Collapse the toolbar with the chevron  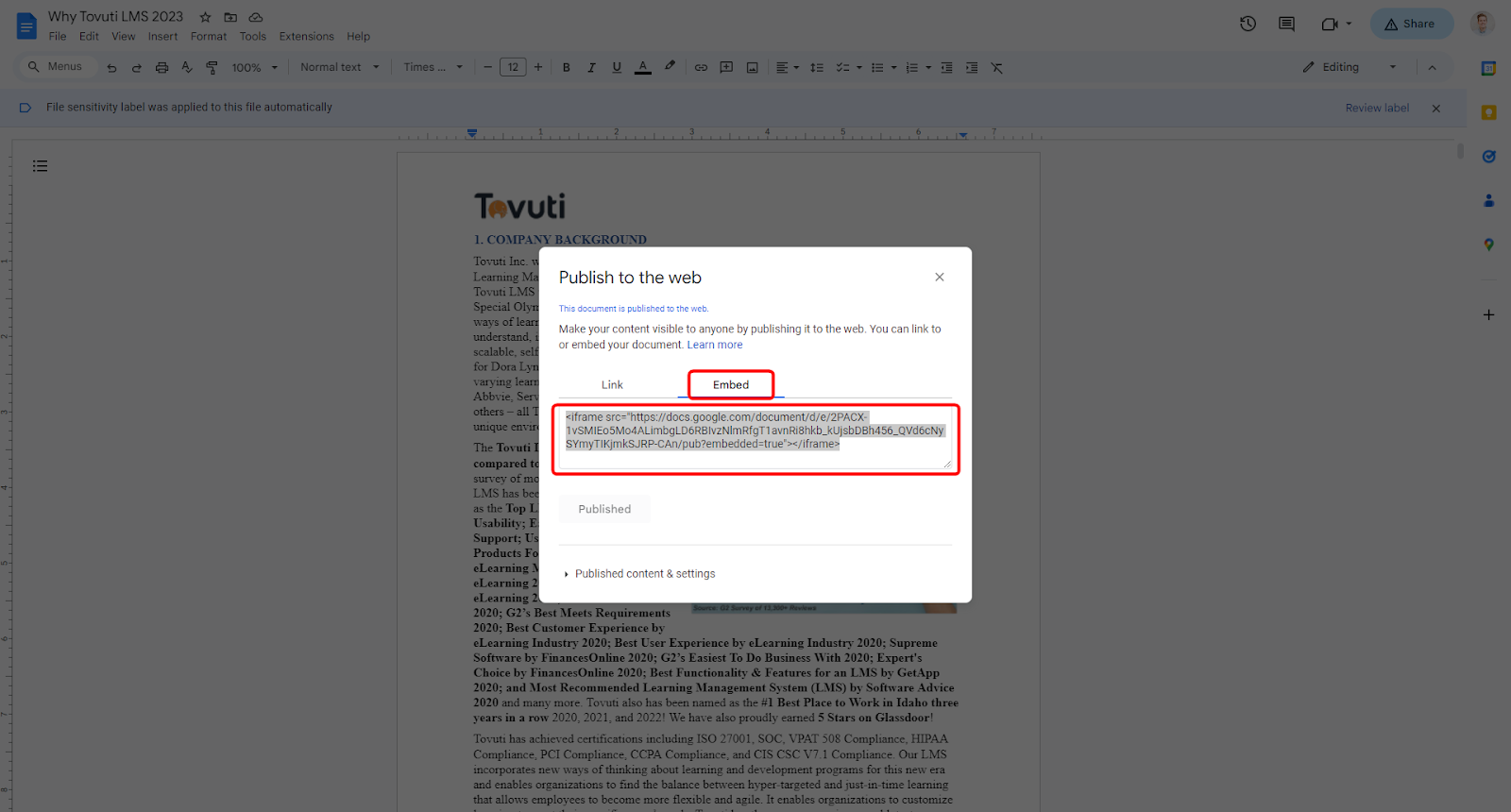coord(1432,68)
